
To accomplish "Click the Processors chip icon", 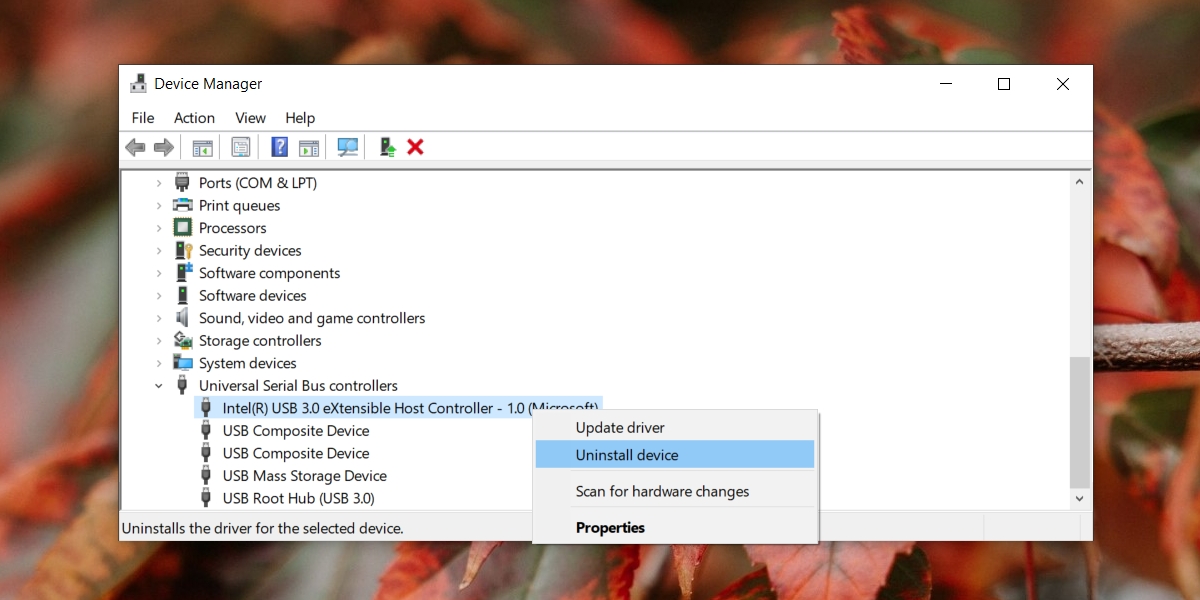I will [182, 228].
